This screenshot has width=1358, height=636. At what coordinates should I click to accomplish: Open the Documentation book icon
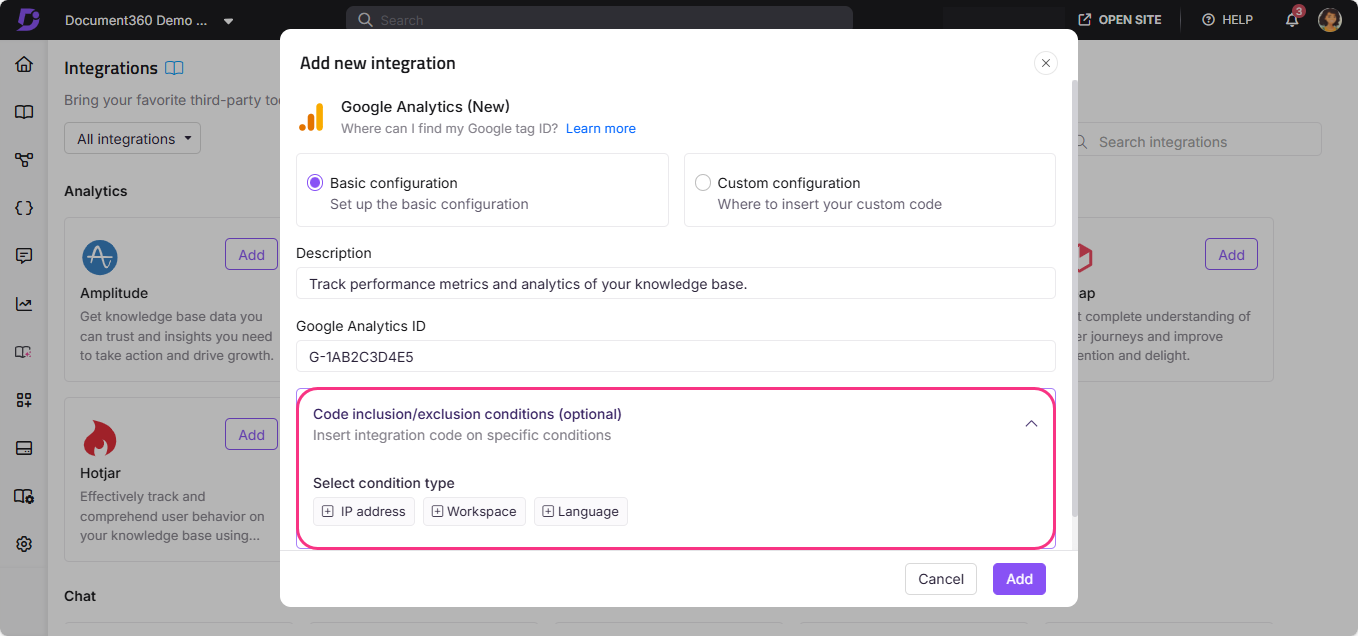tap(23, 111)
